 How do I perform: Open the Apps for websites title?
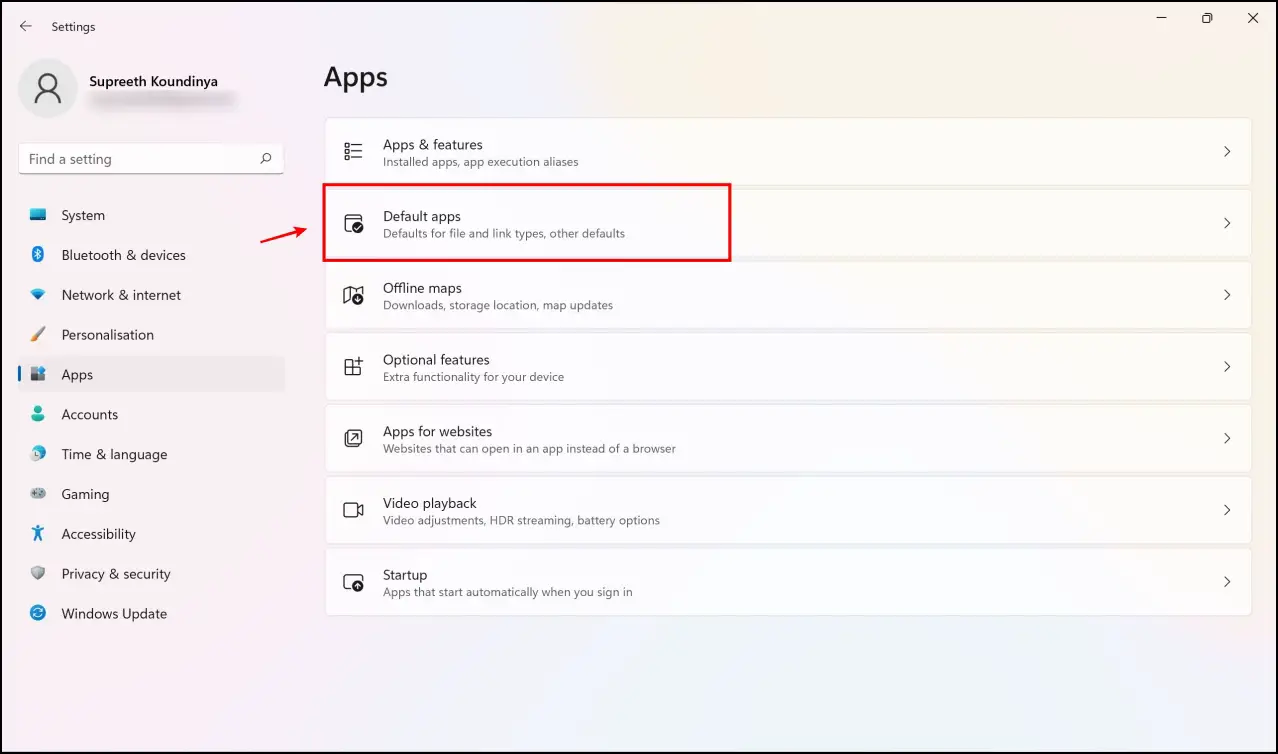click(x=438, y=431)
